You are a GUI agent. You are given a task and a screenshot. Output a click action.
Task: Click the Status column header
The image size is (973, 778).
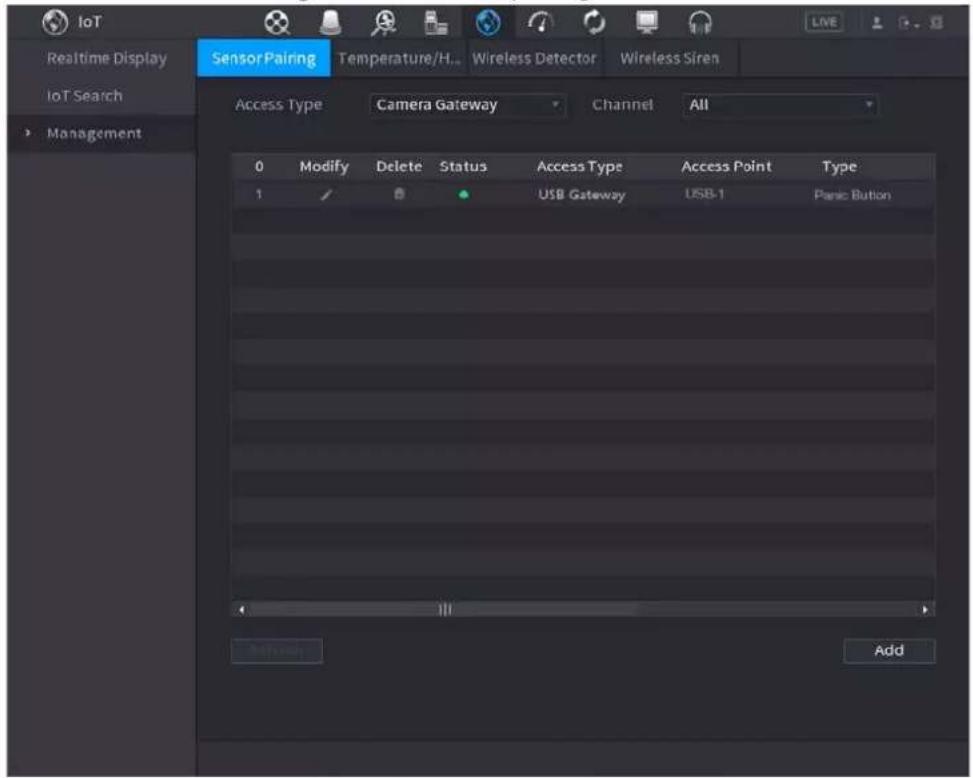(x=463, y=166)
